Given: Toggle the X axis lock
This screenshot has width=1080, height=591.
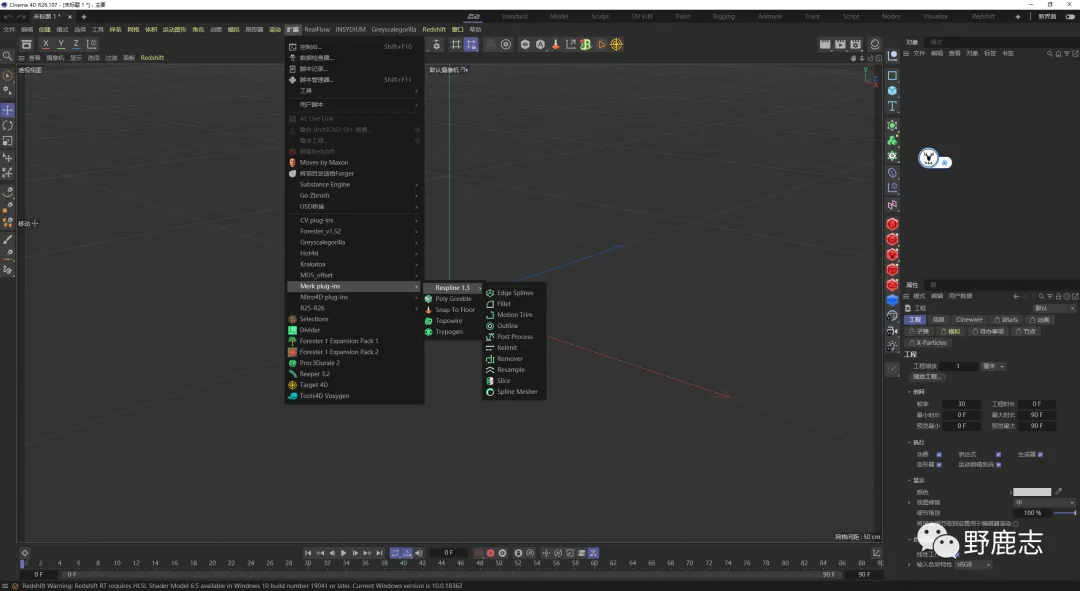Looking at the screenshot, I should point(45,44).
